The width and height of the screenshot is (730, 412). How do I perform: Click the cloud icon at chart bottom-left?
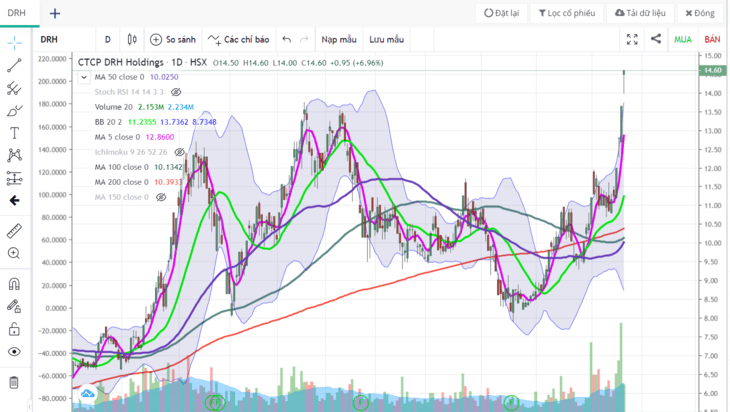coord(88,393)
